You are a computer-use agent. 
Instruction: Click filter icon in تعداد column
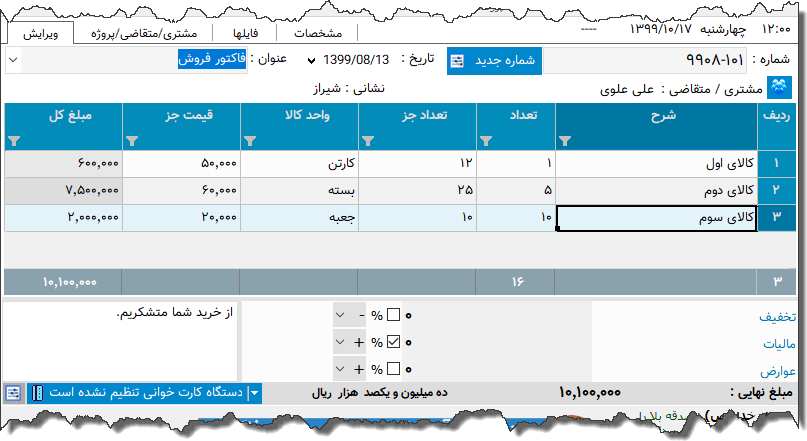[x=486, y=141]
